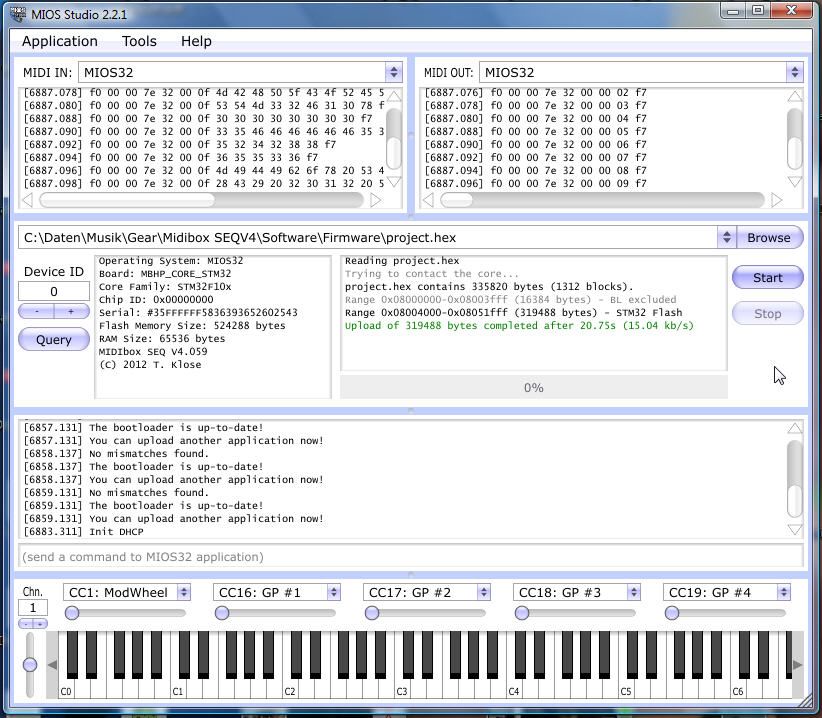Open the CC18: GP #3 controller dropdown
Image resolution: width=822 pixels, height=718 pixels.
(576, 592)
